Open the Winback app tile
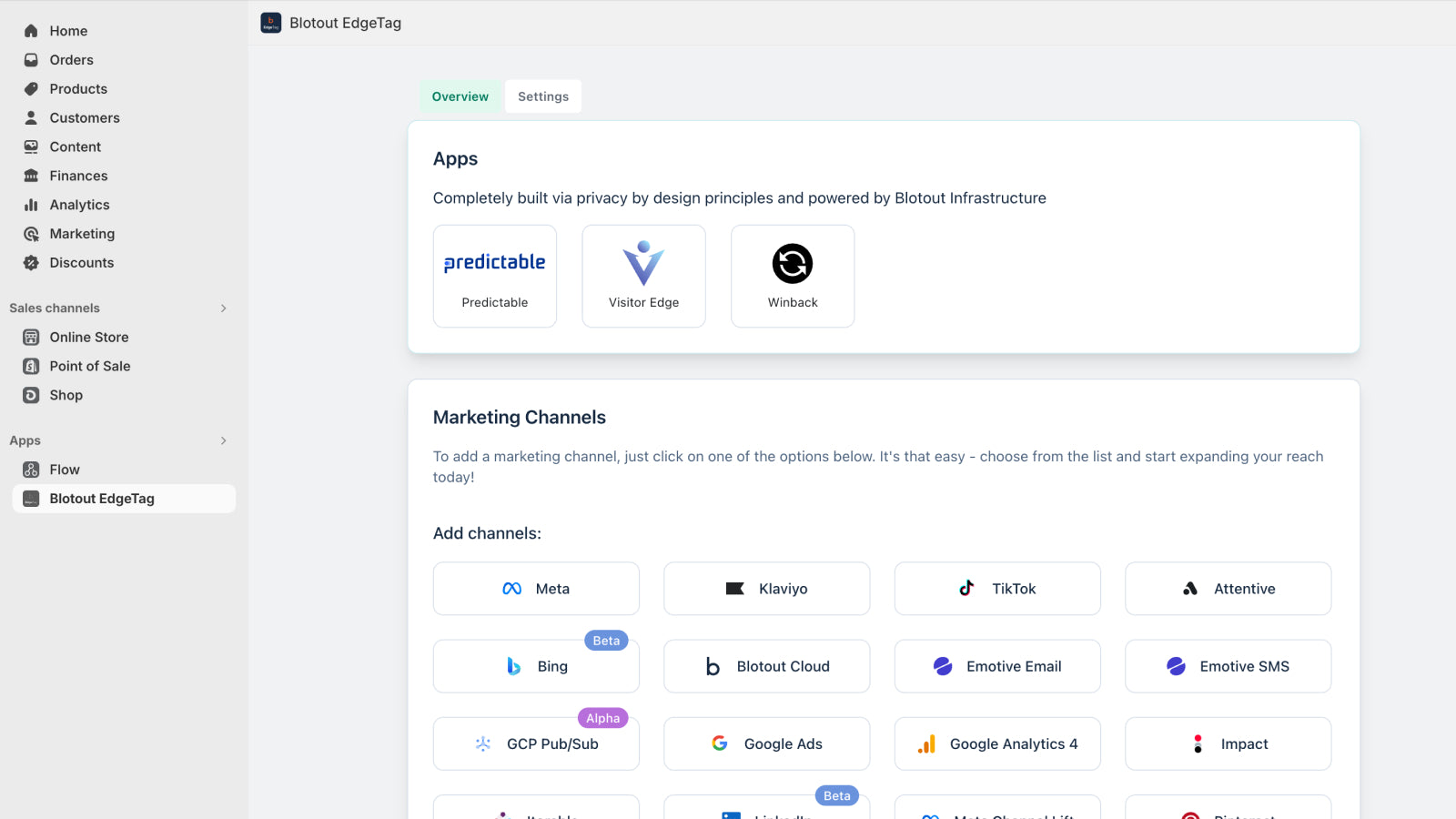The width and height of the screenshot is (1456, 819). [793, 276]
